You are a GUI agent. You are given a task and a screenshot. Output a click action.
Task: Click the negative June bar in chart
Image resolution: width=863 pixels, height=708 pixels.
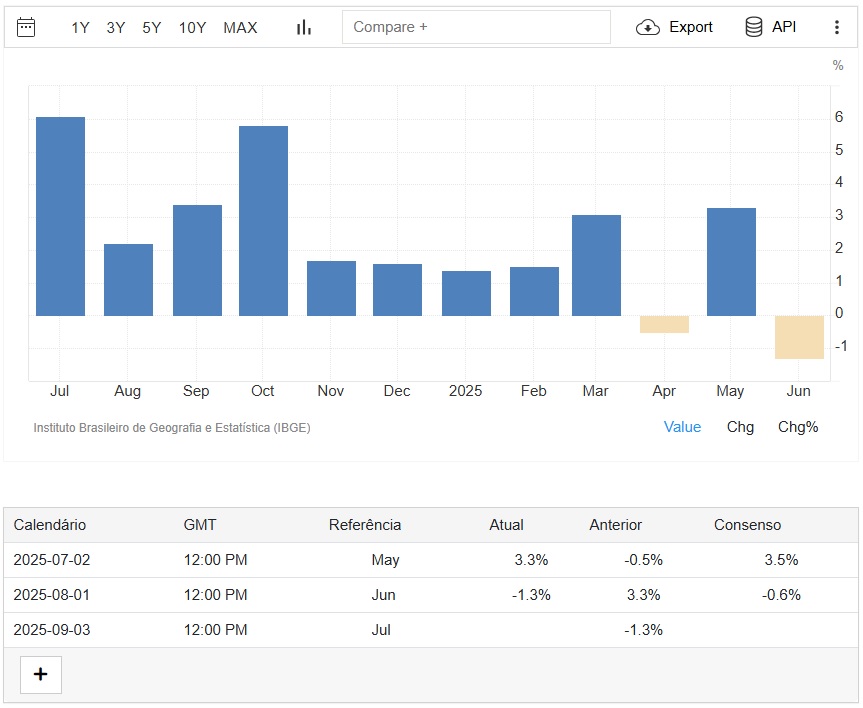point(799,337)
